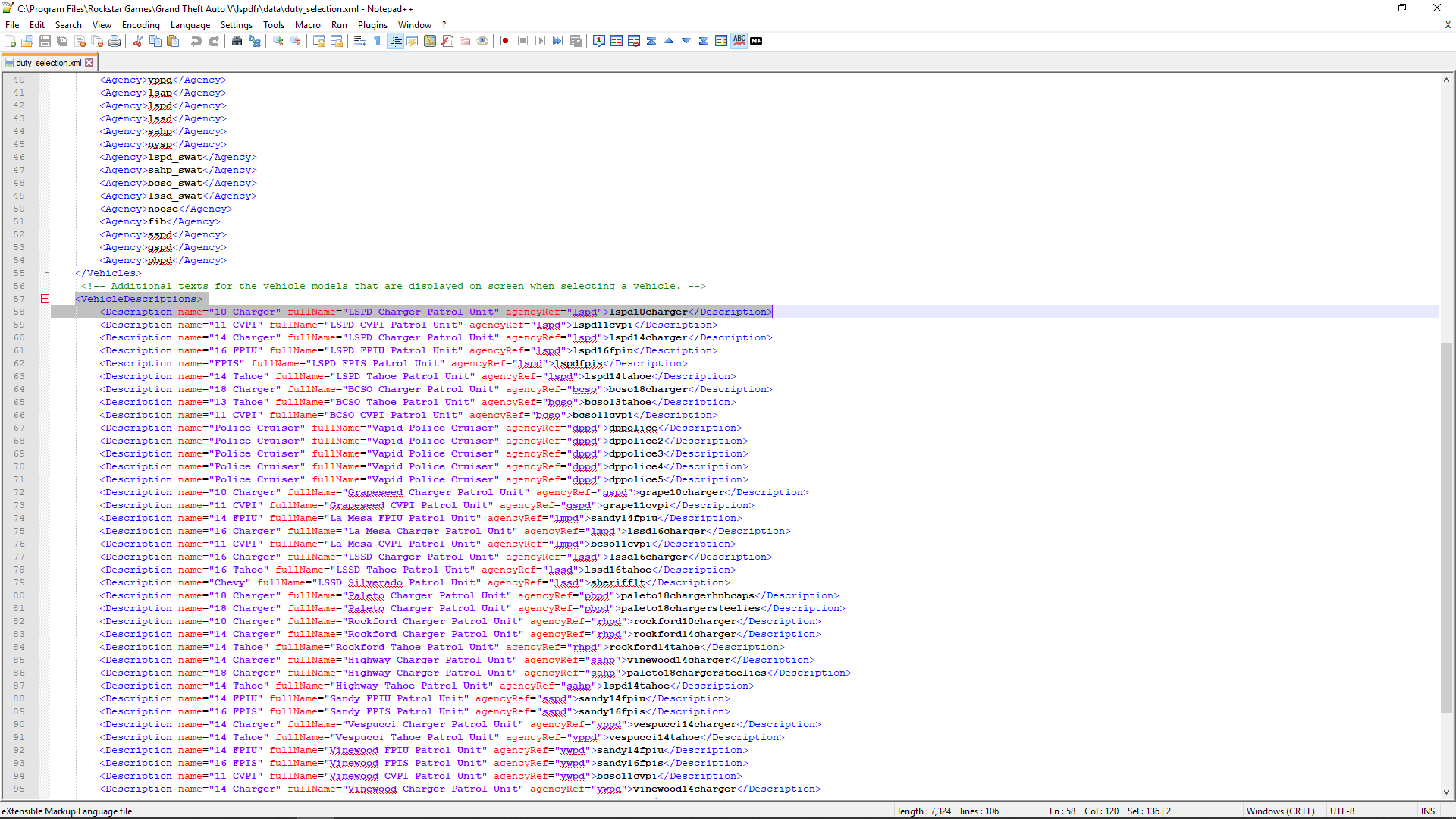Viewport: 1456px width, 819px height.
Task: Open the Encoding menu
Action: [x=140, y=25]
